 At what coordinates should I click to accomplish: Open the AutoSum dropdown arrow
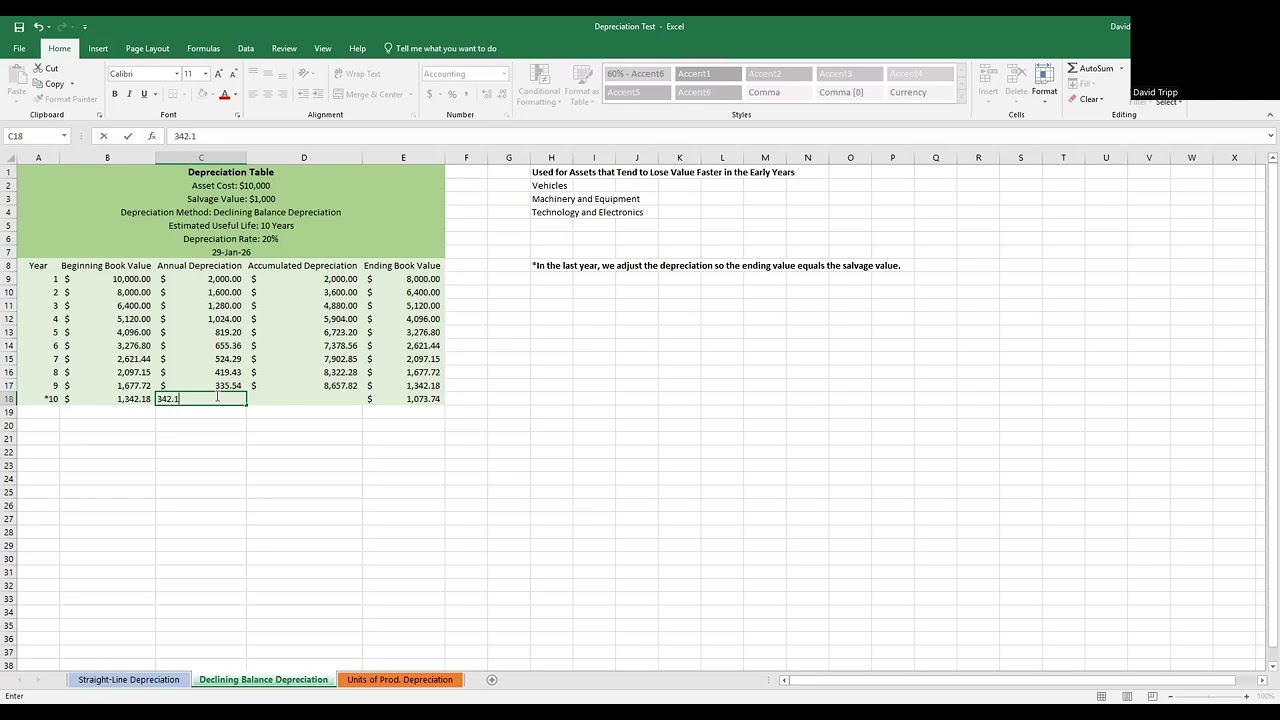pyautogui.click(x=1121, y=68)
